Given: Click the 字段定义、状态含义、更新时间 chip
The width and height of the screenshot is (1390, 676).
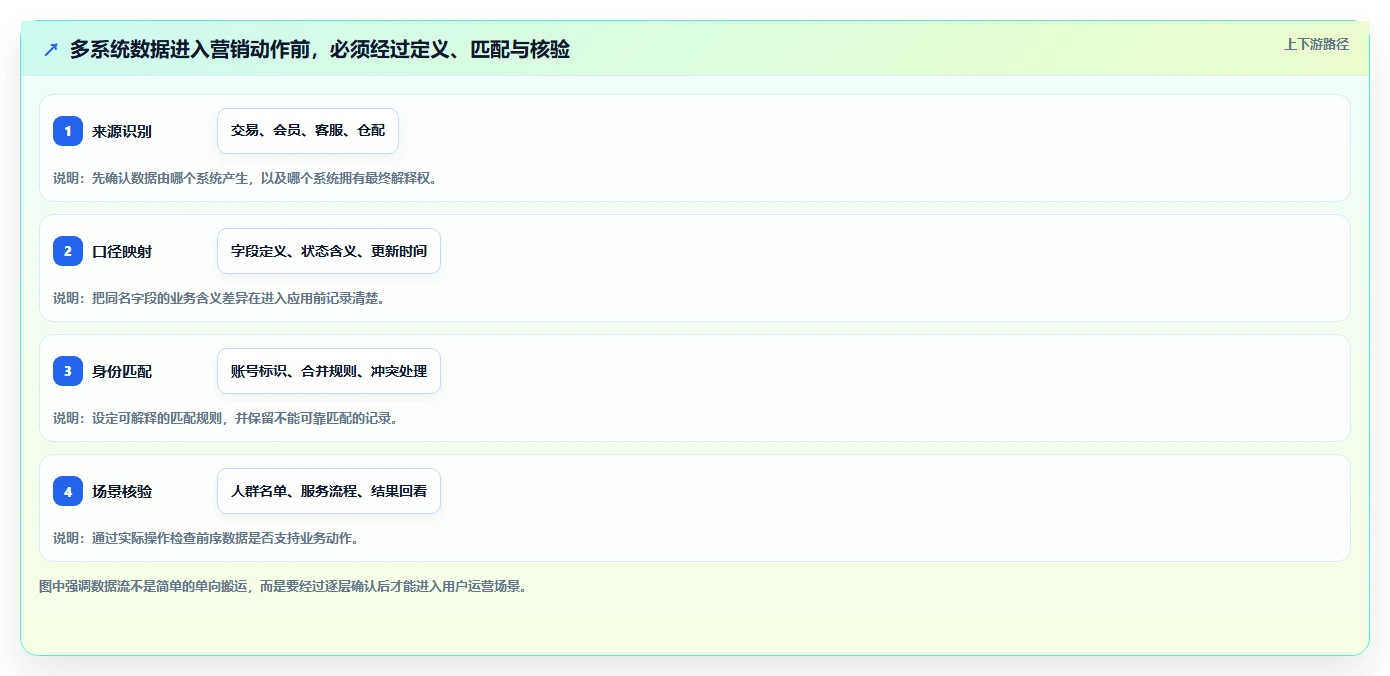Looking at the screenshot, I should pos(329,251).
